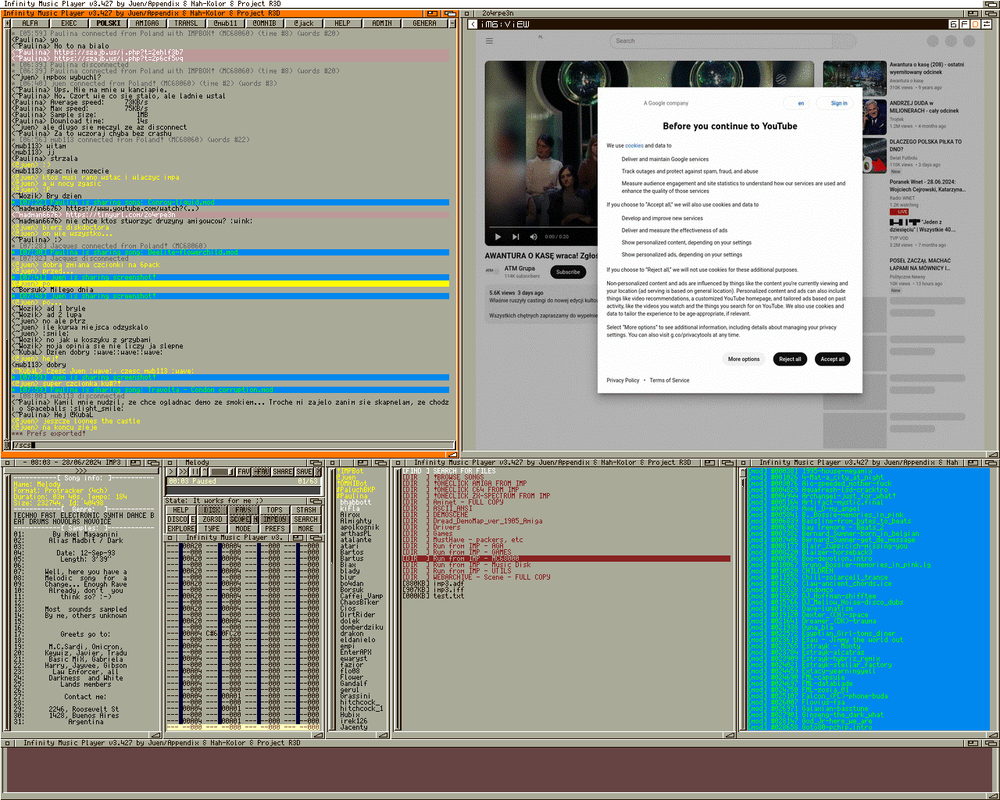Click the back arrow in IMG:VIEW
The image size is (1000, 800).
click(473, 24)
